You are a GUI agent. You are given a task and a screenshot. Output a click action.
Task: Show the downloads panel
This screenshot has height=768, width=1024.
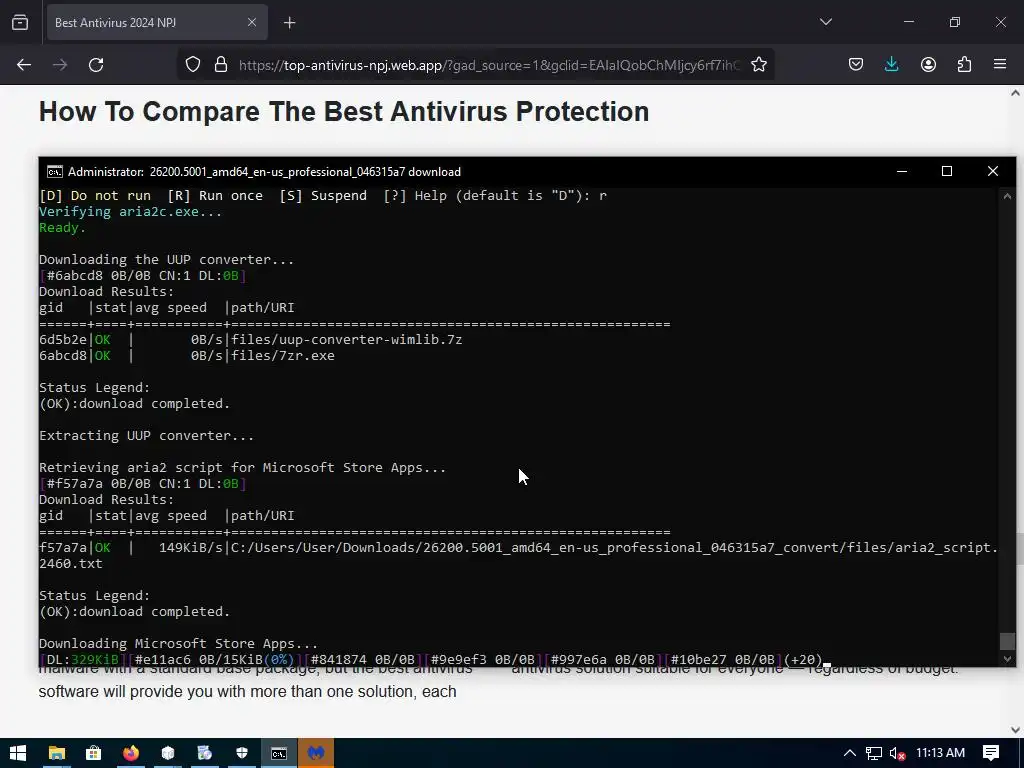click(x=891, y=64)
